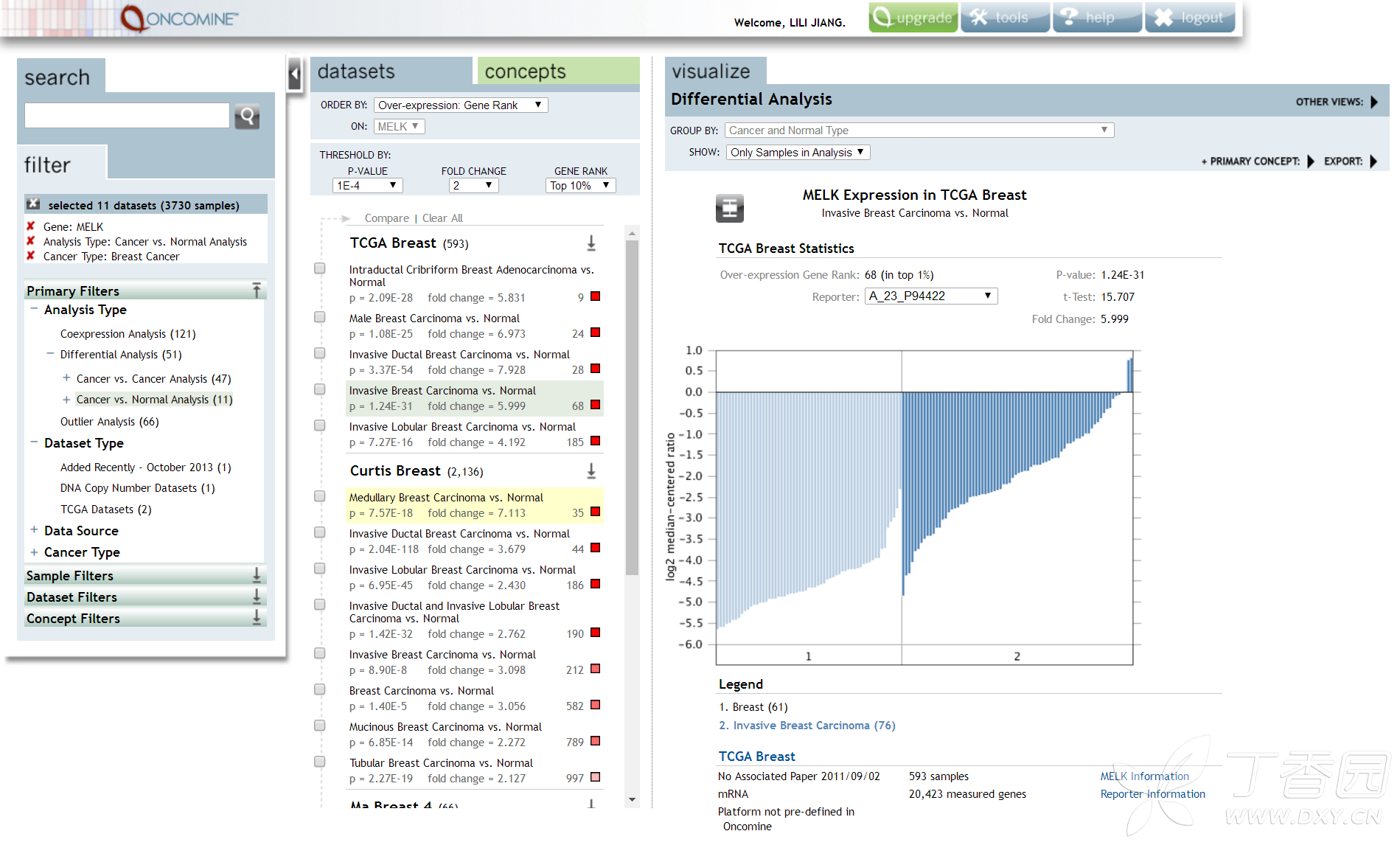Select the search tab
This screenshot has height=845, width=1400.
click(x=61, y=77)
